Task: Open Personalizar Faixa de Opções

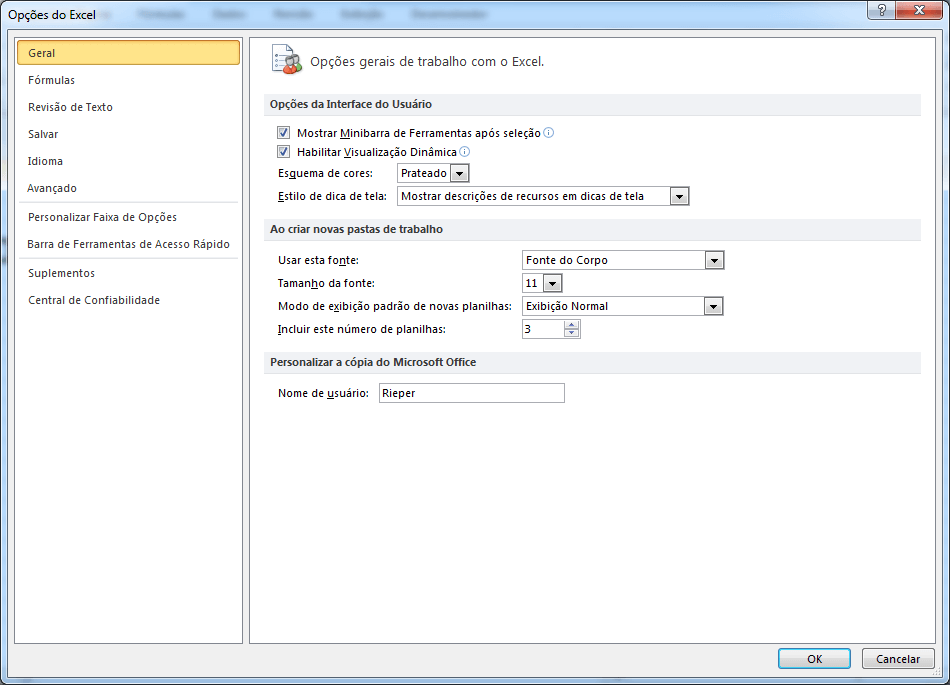Action: pyautogui.click(x=102, y=217)
